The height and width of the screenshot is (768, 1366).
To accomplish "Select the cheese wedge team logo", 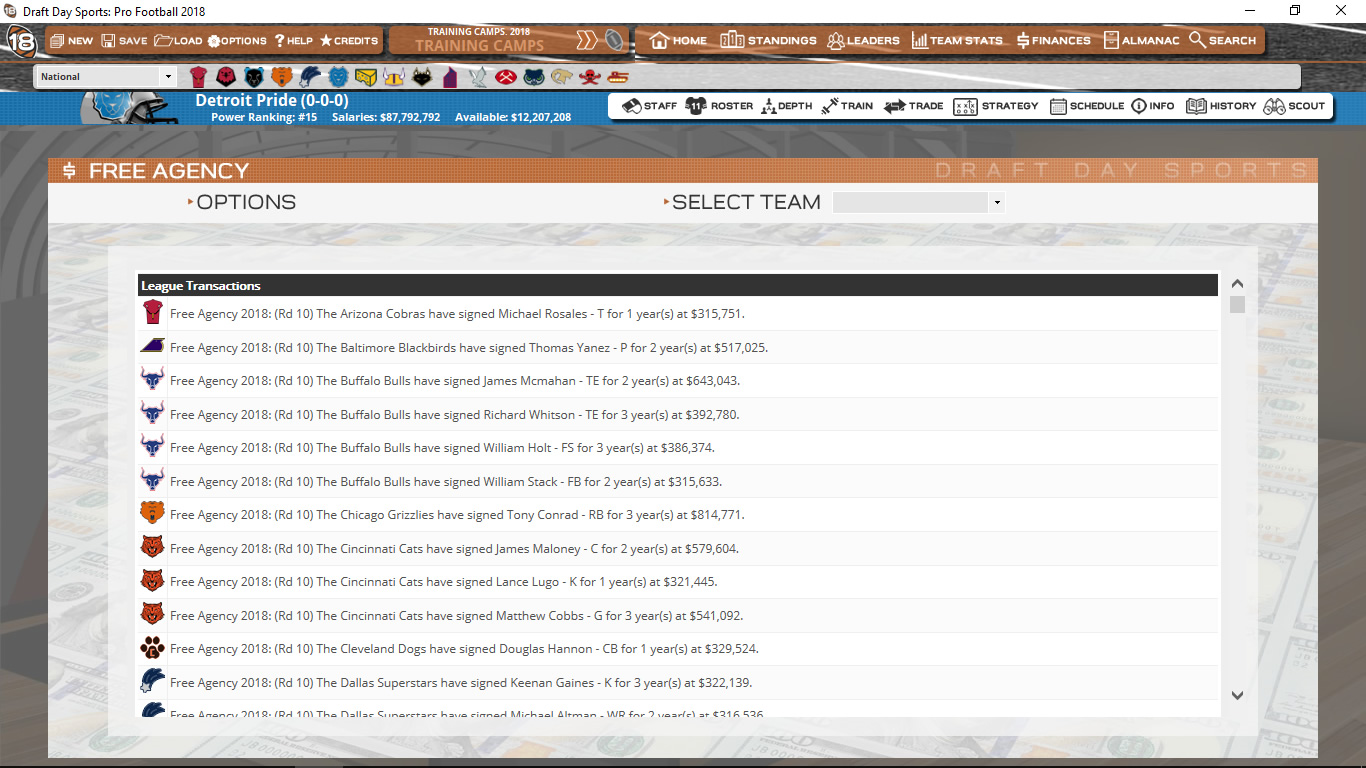I will [365, 75].
